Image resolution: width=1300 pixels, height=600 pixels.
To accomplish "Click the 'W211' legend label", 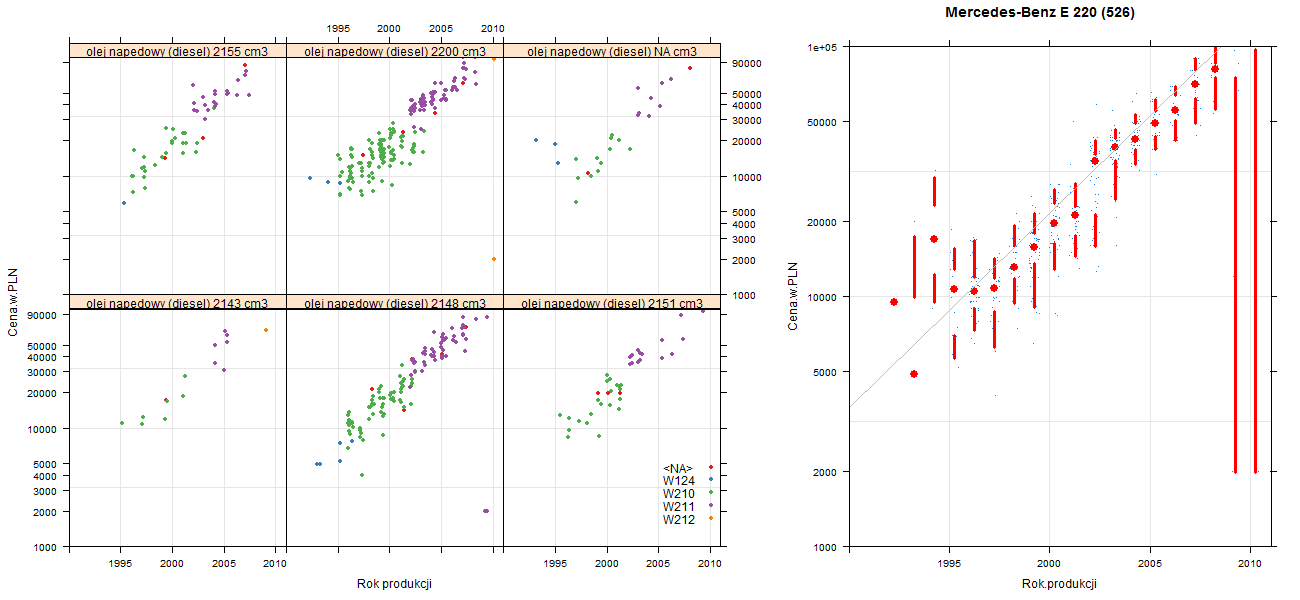I will (x=678, y=507).
